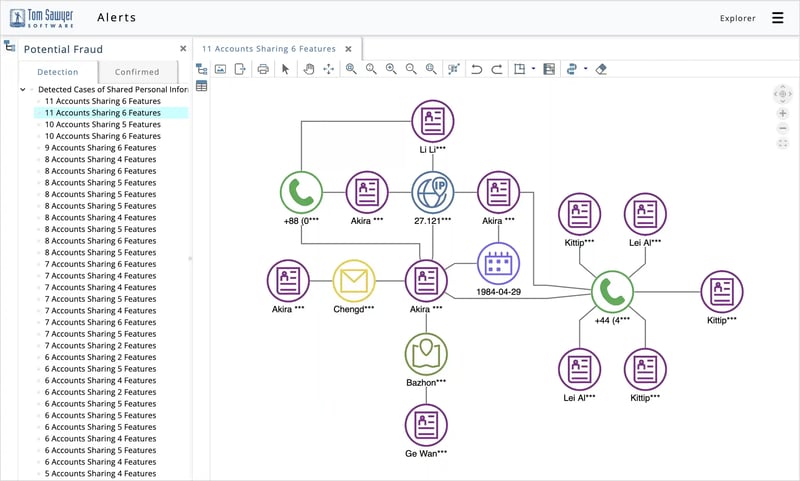
Task: Click the print icon
Action: pos(263,69)
